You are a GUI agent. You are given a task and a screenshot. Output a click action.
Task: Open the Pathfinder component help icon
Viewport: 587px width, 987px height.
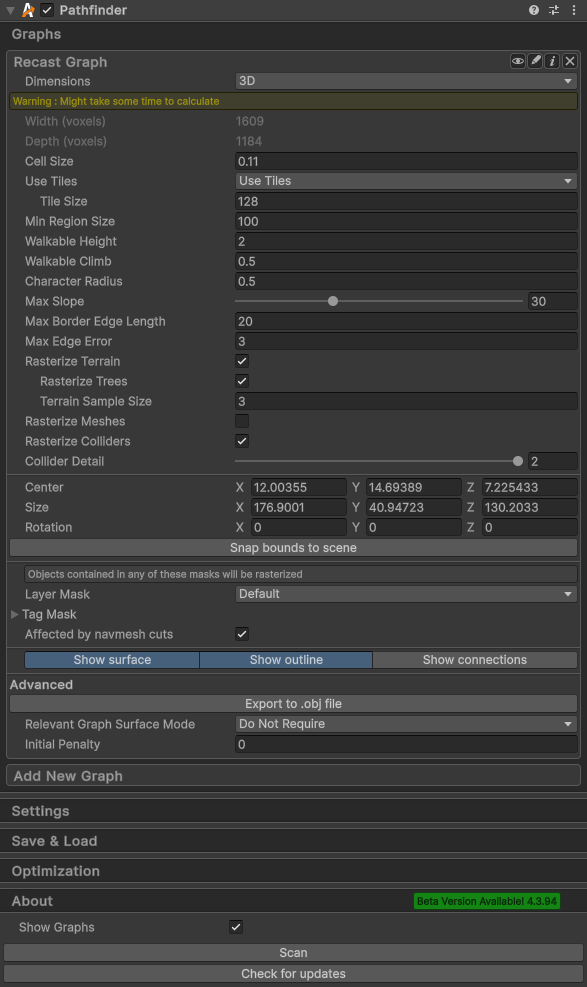tap(534, 10)
